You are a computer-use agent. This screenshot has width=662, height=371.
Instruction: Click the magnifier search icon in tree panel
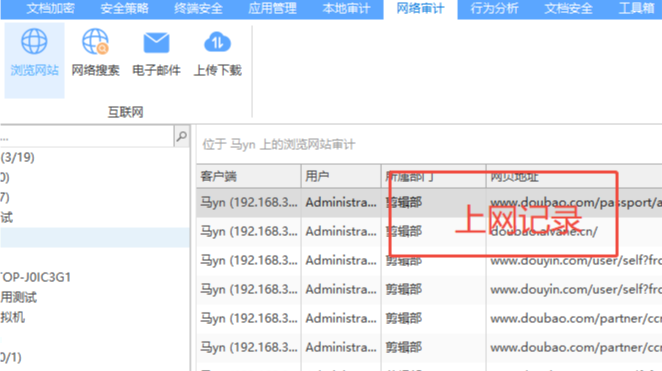[x=182, y=136]
